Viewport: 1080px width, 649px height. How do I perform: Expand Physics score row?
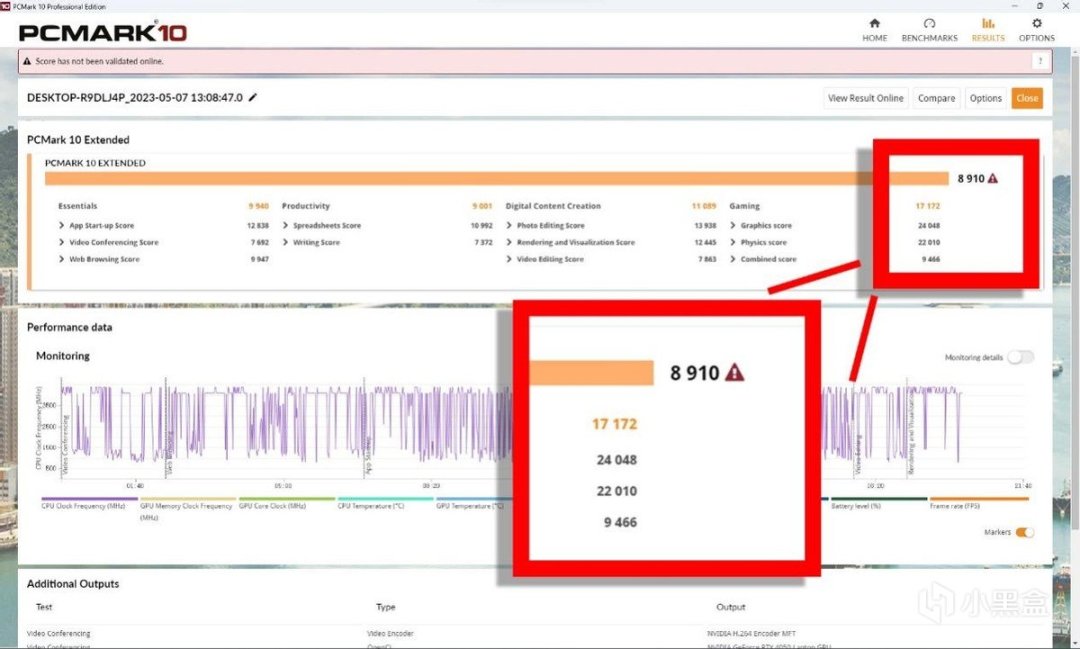(x=758, y=243)
